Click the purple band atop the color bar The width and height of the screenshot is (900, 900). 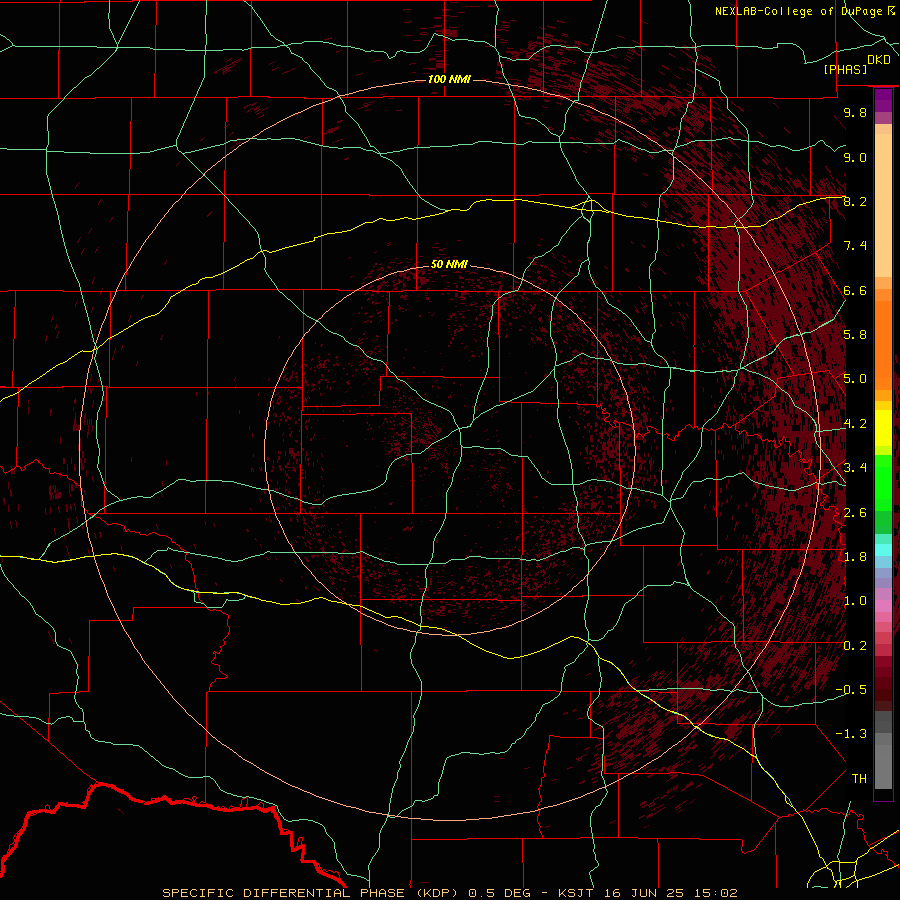pos(883,101)
